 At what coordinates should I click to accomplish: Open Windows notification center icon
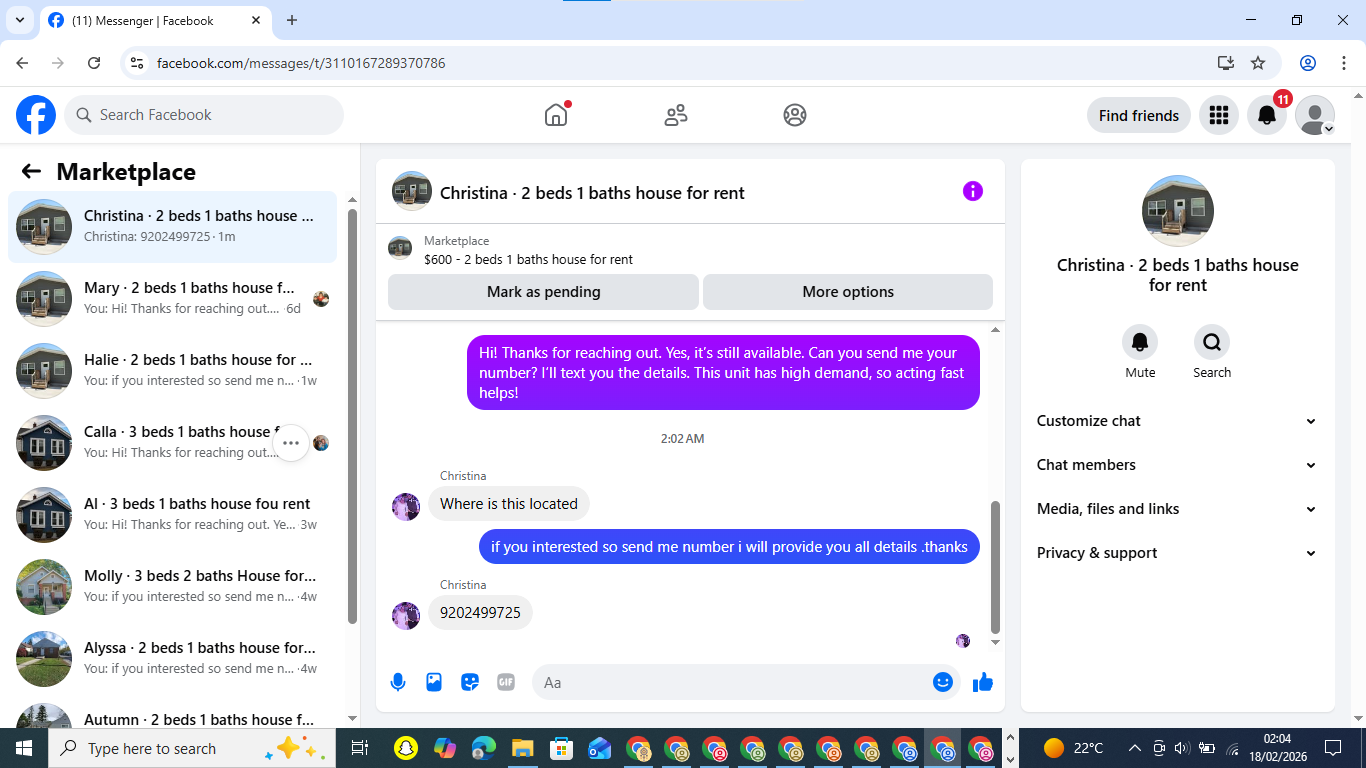pos(1332,748)
